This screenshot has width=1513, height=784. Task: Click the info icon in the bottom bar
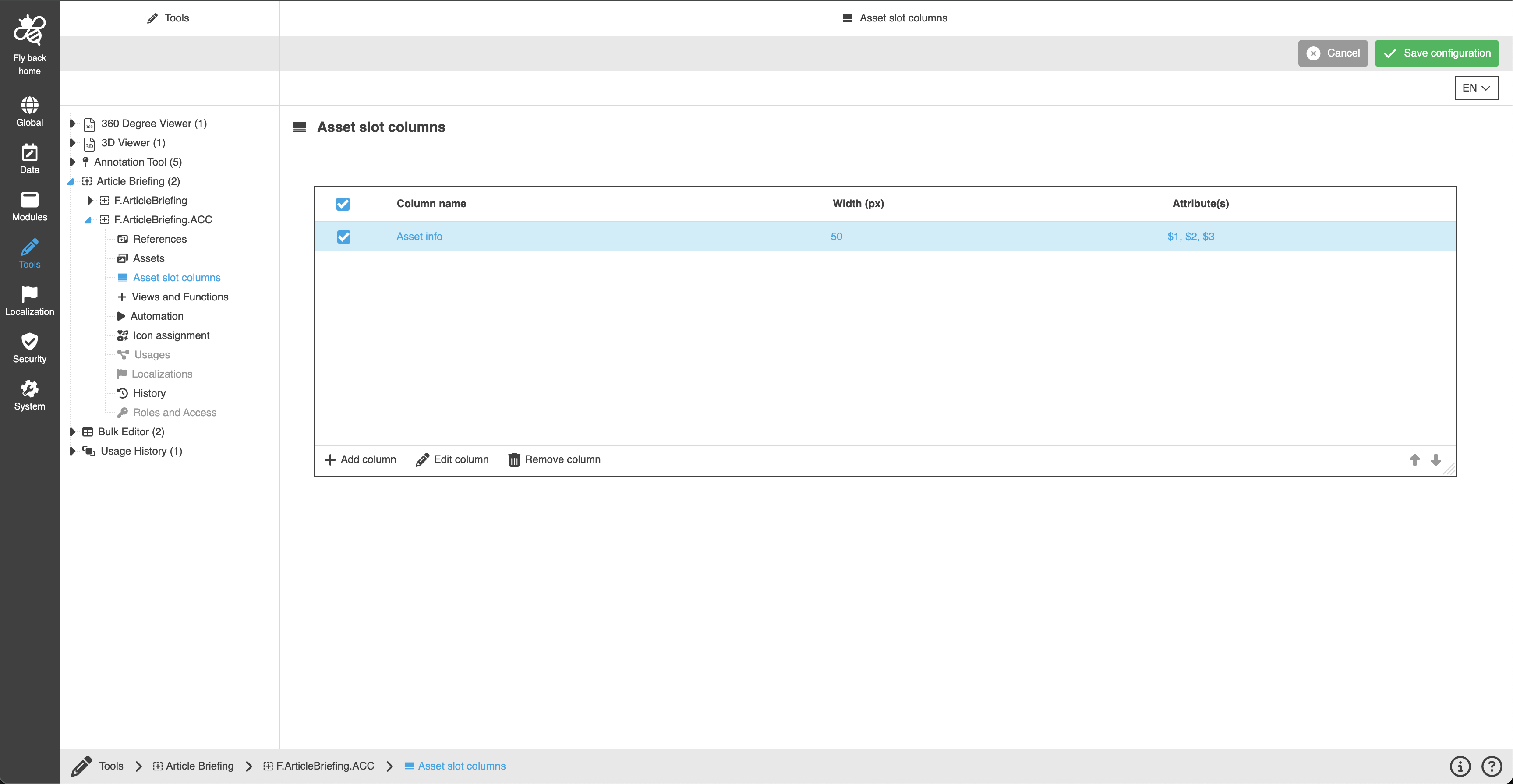1460,766
